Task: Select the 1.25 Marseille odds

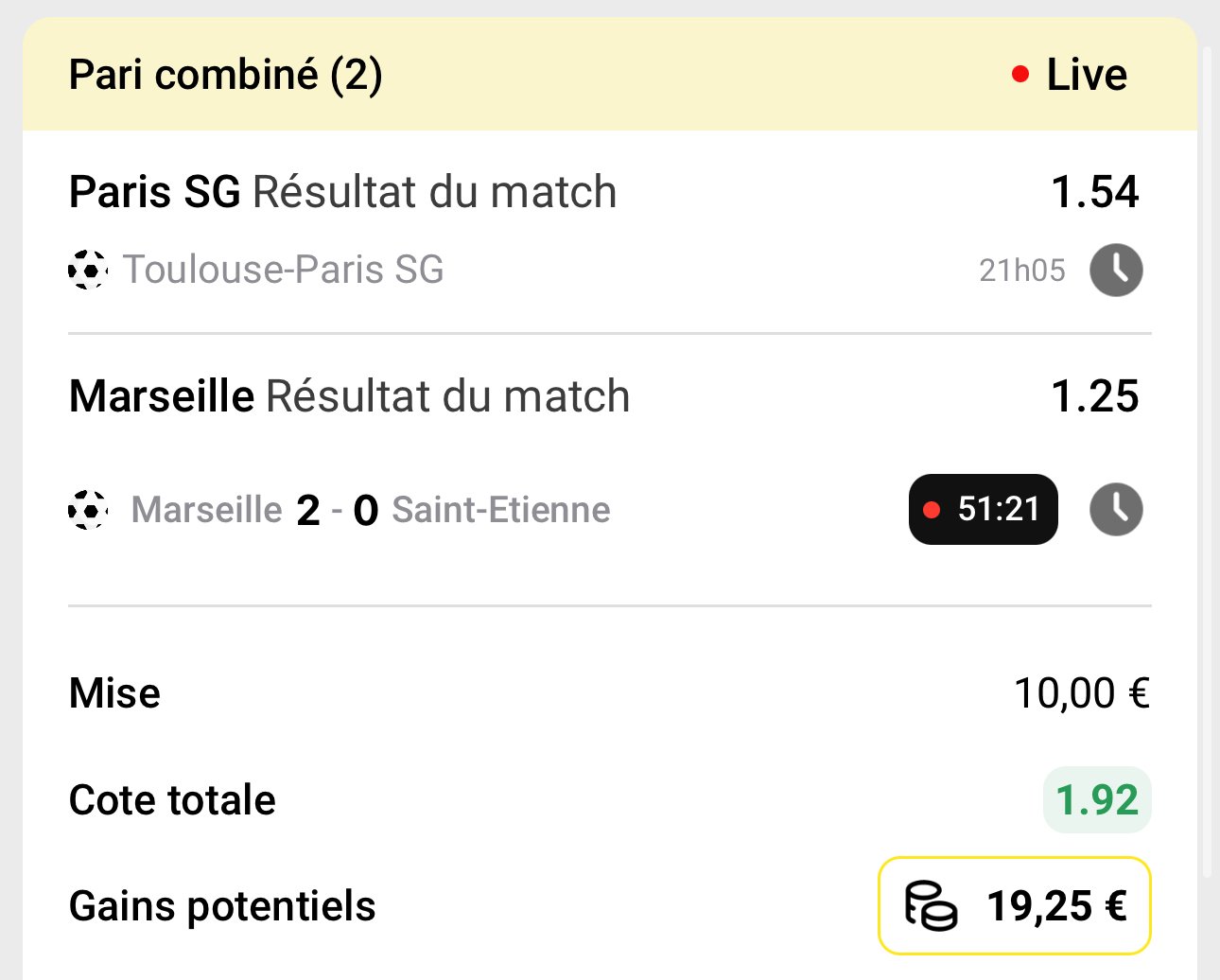Action: 1095,396
